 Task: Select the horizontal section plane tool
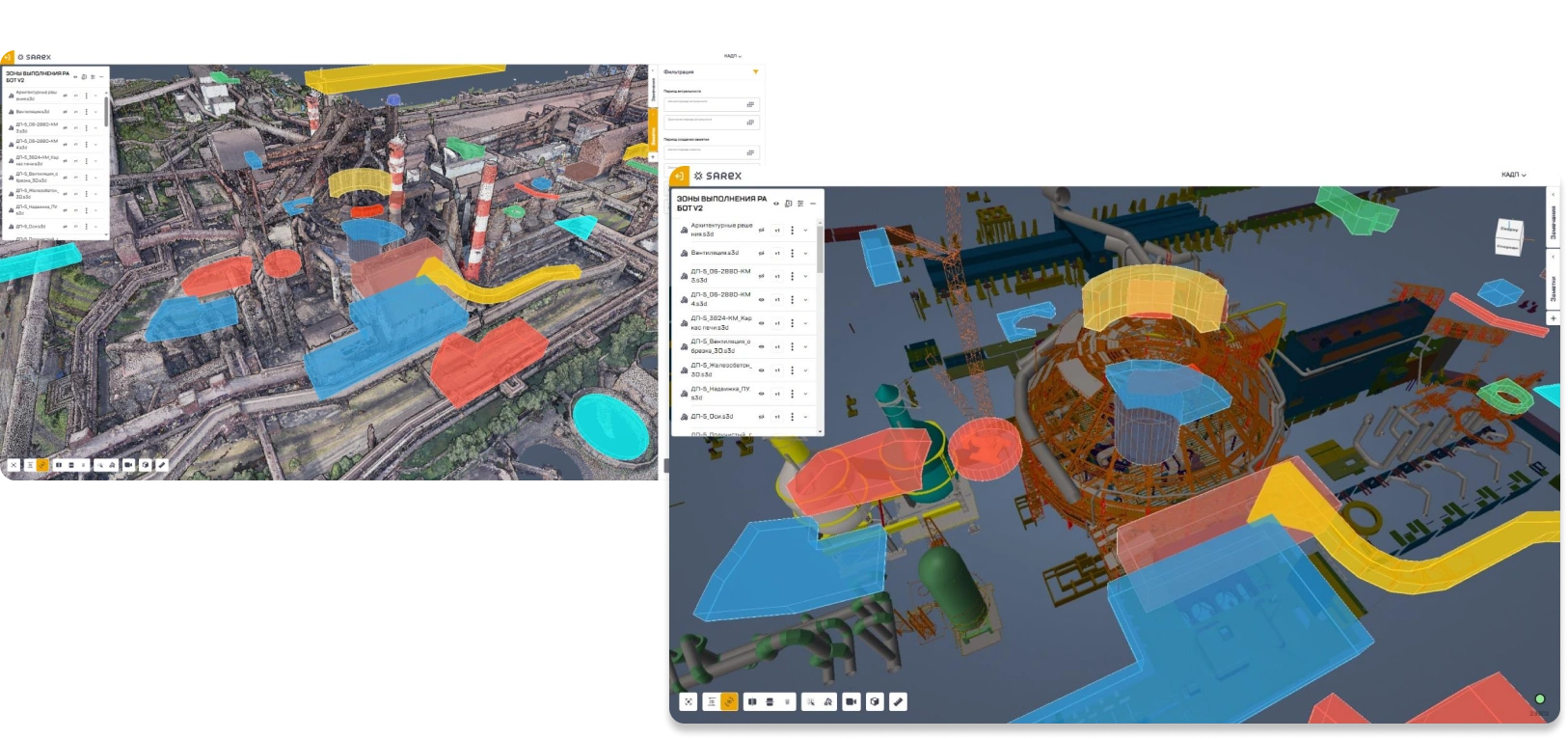tap(770, 701)
